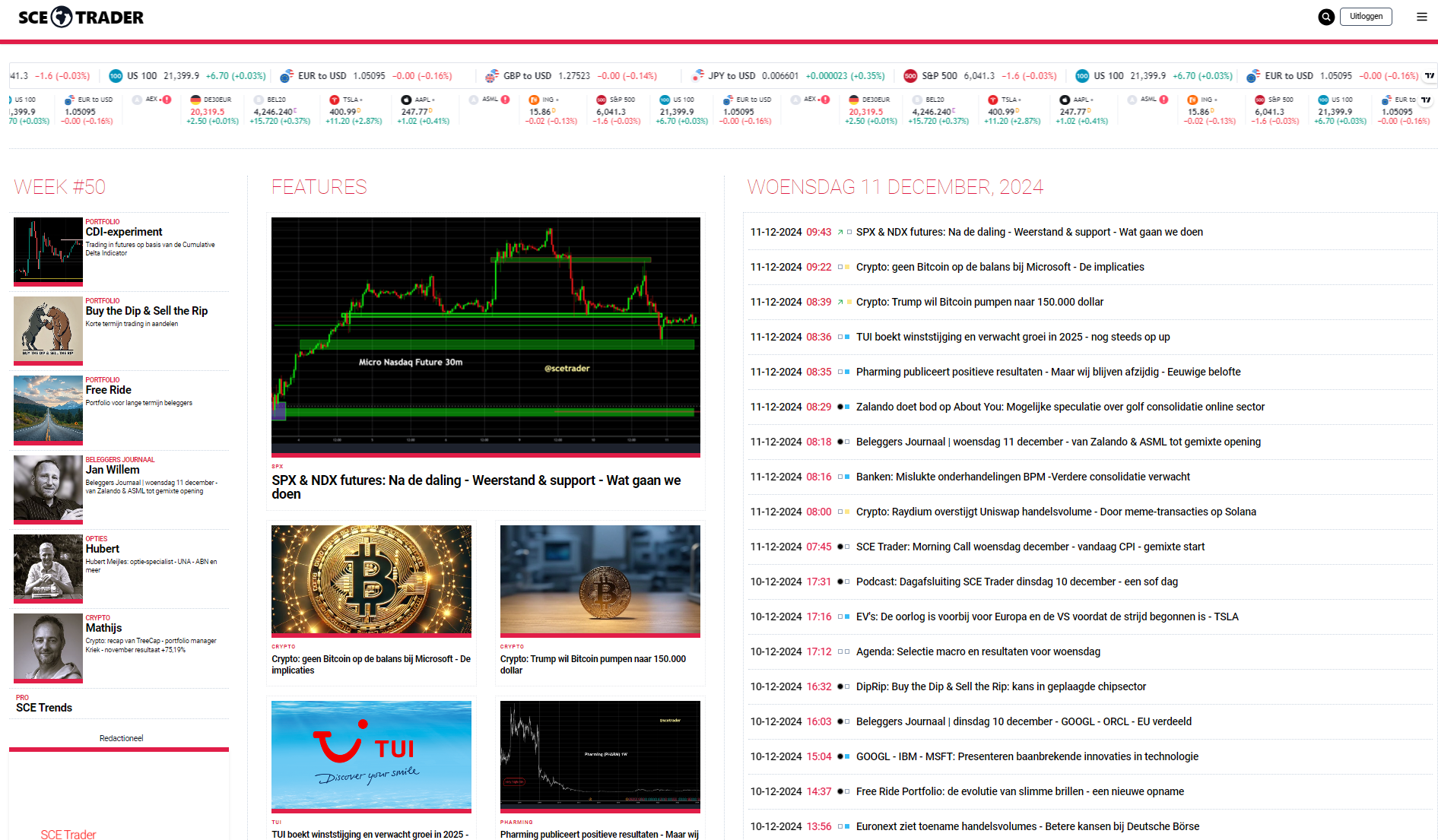Log out with the Uitloggen button

1366,17
